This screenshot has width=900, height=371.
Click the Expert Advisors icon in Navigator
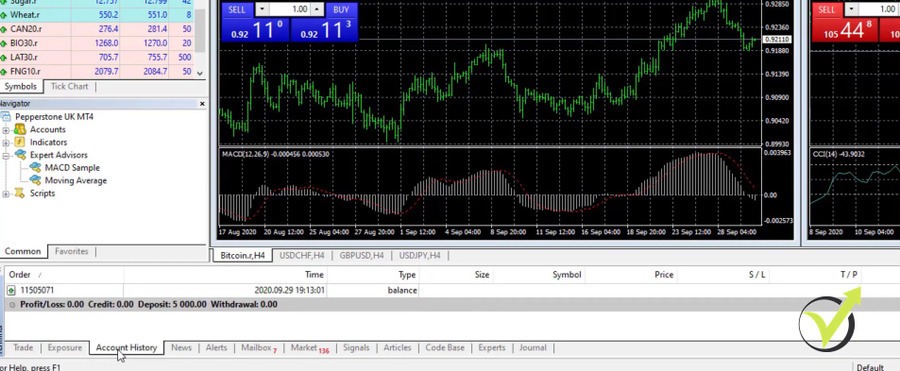tap(20, 154)
